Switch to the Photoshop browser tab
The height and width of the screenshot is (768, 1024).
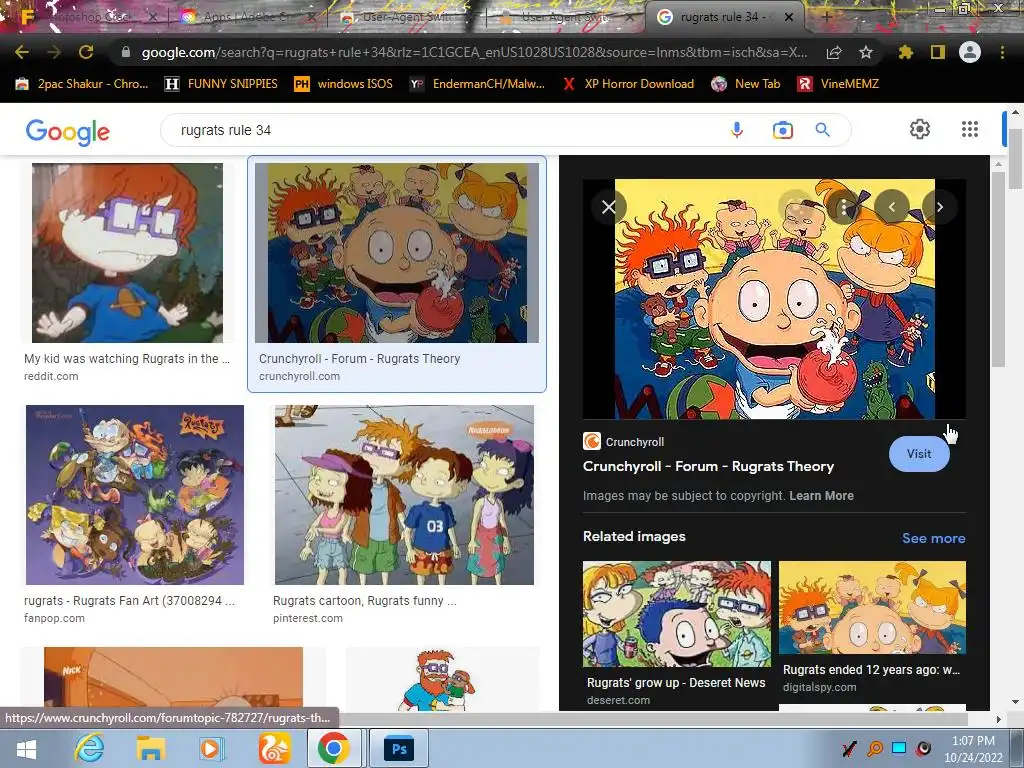(x=88, y=17)
